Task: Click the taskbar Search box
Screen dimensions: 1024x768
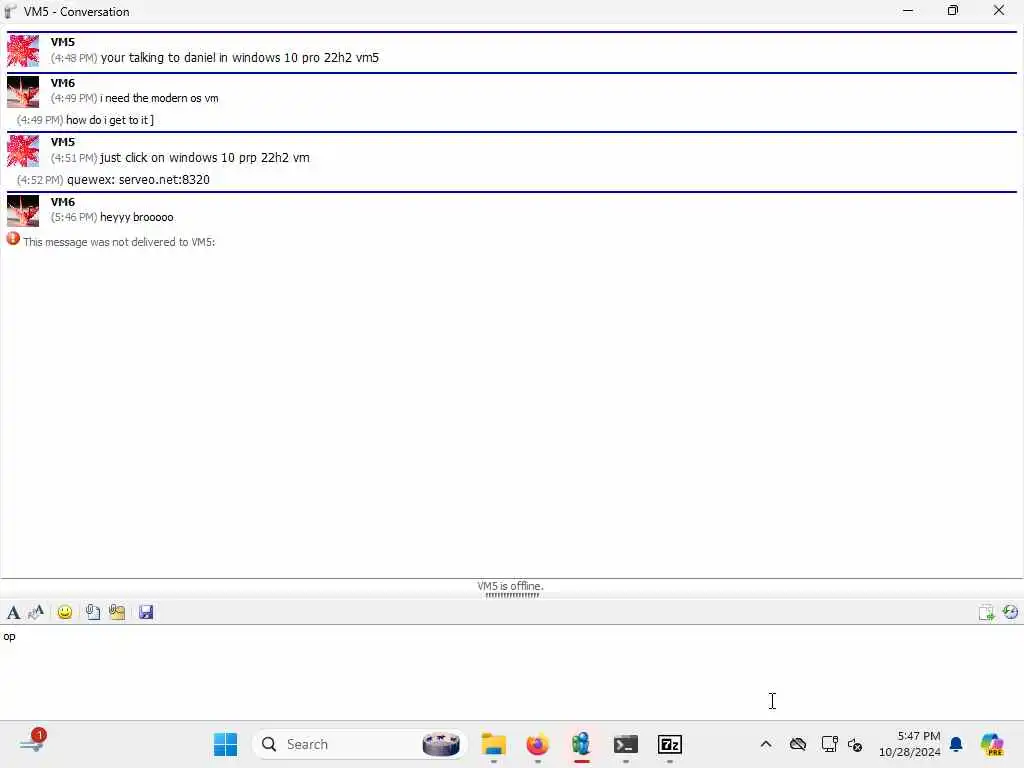Action: 360,744
